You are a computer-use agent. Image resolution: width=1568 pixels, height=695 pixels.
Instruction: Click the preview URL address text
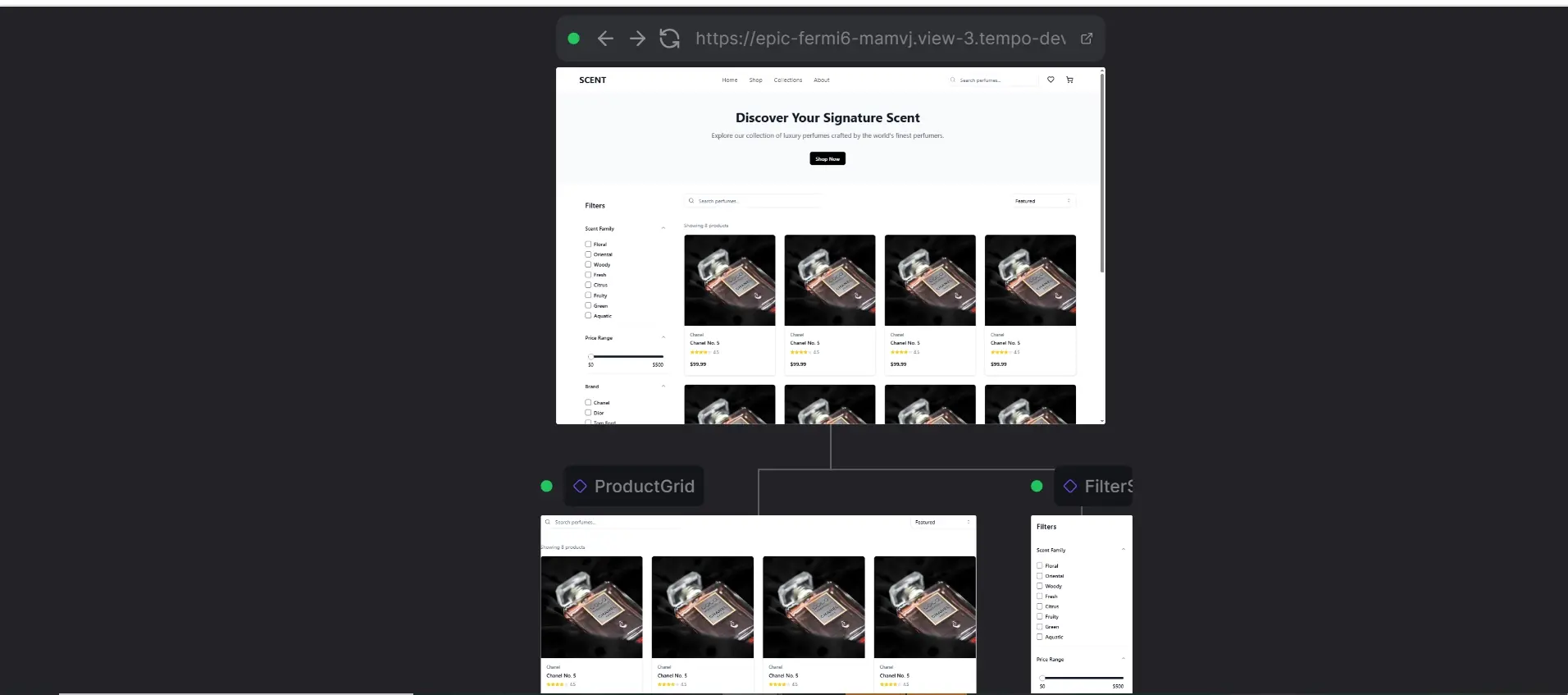point(881,39)
